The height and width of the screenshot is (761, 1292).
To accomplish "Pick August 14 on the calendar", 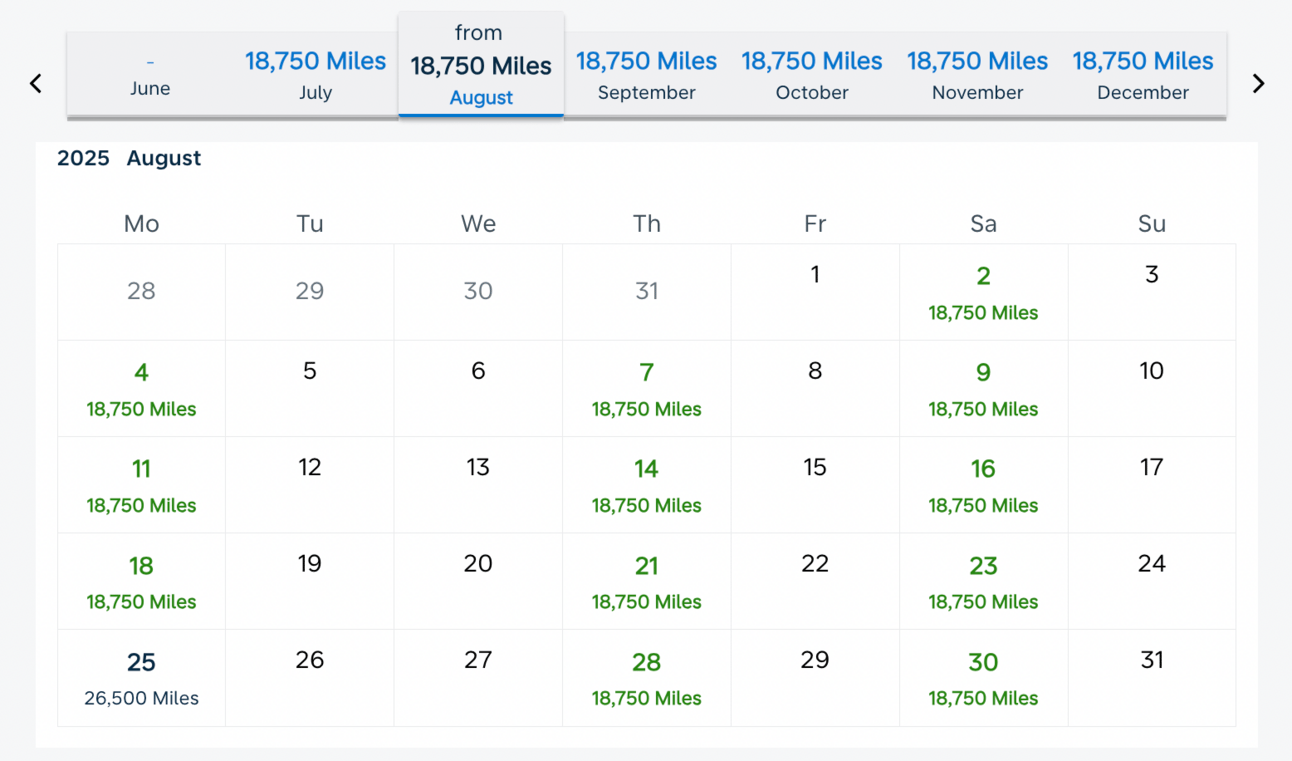I will coord(646,485).
